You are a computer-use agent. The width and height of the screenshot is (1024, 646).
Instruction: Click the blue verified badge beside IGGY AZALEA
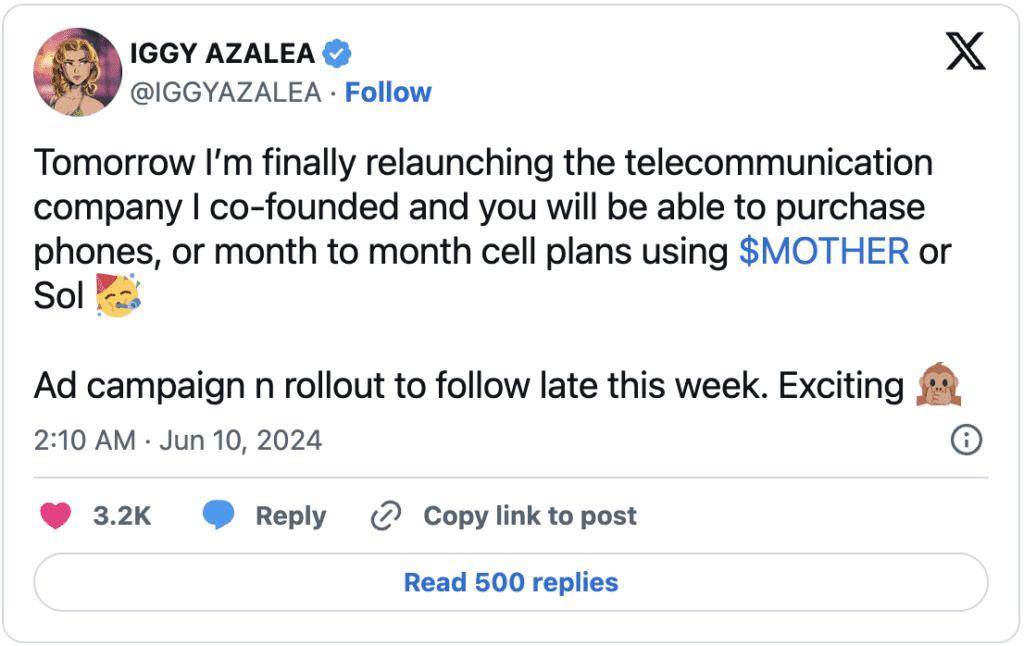pyautogui.click(x=337, y=54)
